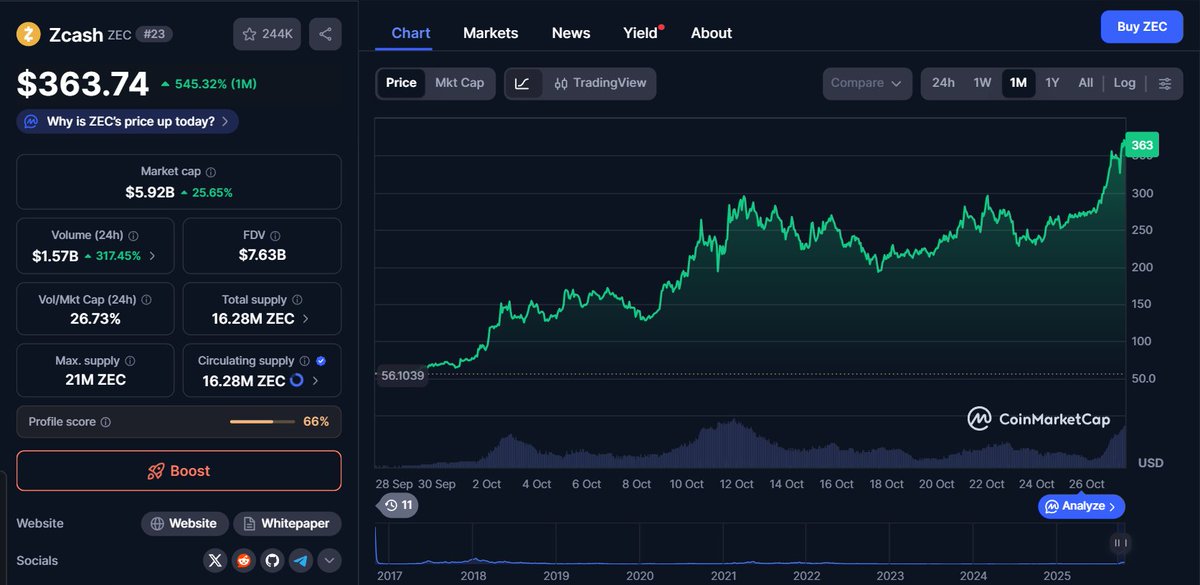Image resolution: width=1200 pixels, height=585 pixels.
Task: Click the green 363 current price label
Action: click(1142, 145)
